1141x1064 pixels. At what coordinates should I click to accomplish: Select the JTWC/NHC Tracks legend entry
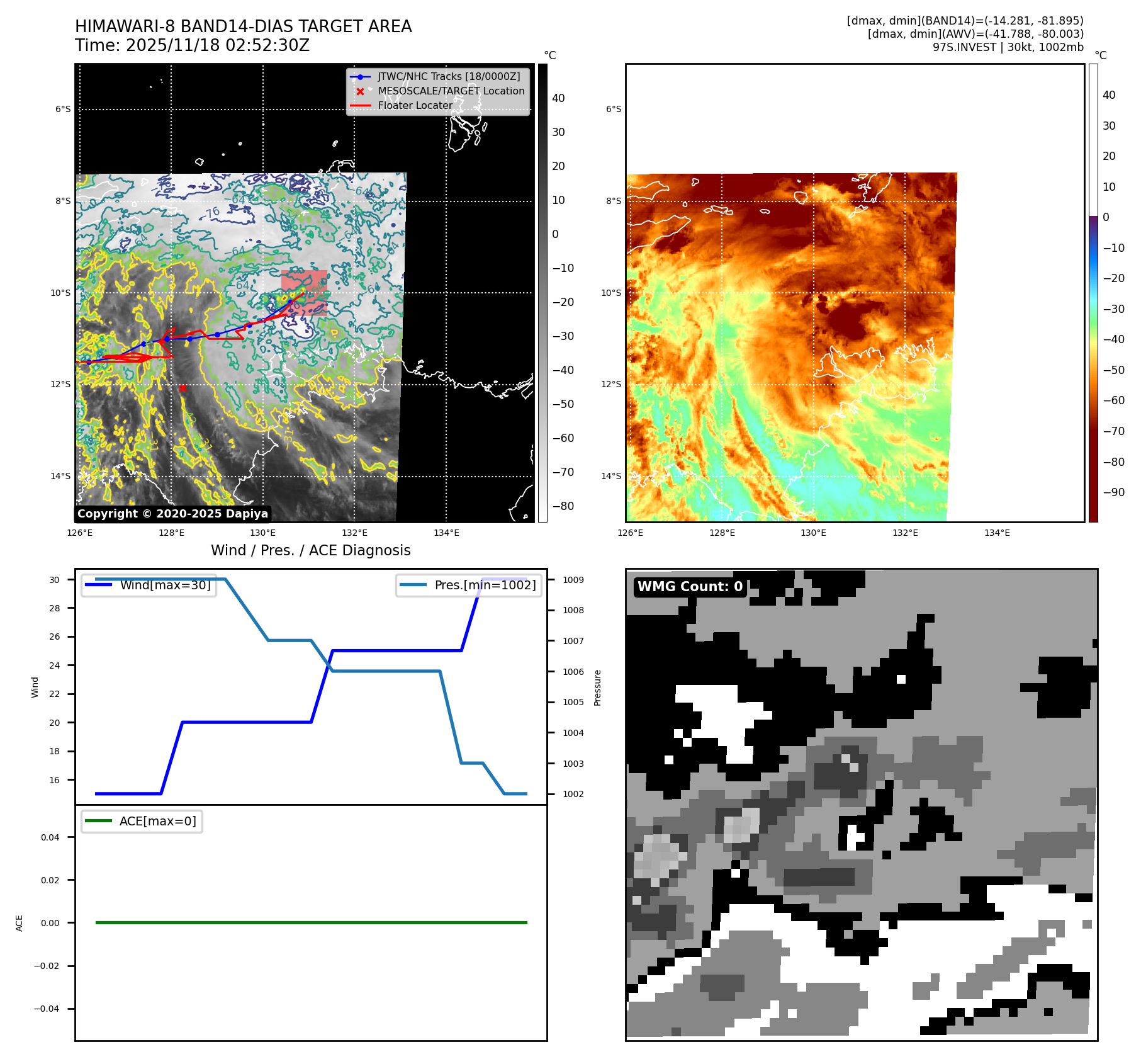(449, 77)
